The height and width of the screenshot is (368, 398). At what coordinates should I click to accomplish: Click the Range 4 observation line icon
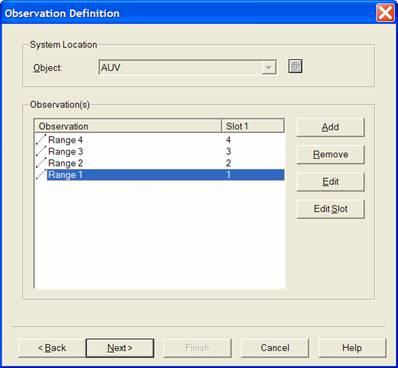pyautogui.click(x=41, y=139)
